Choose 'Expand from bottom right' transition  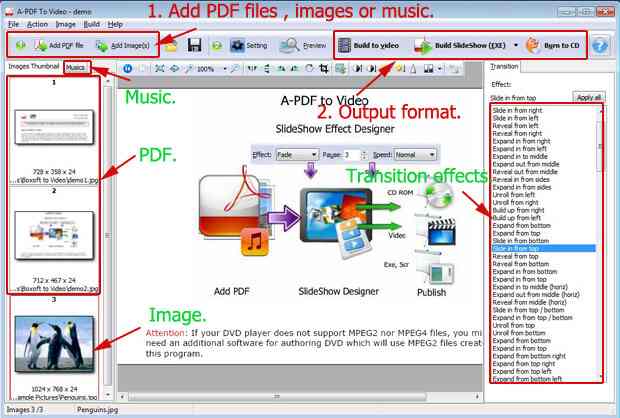click(x=529, y=356)
